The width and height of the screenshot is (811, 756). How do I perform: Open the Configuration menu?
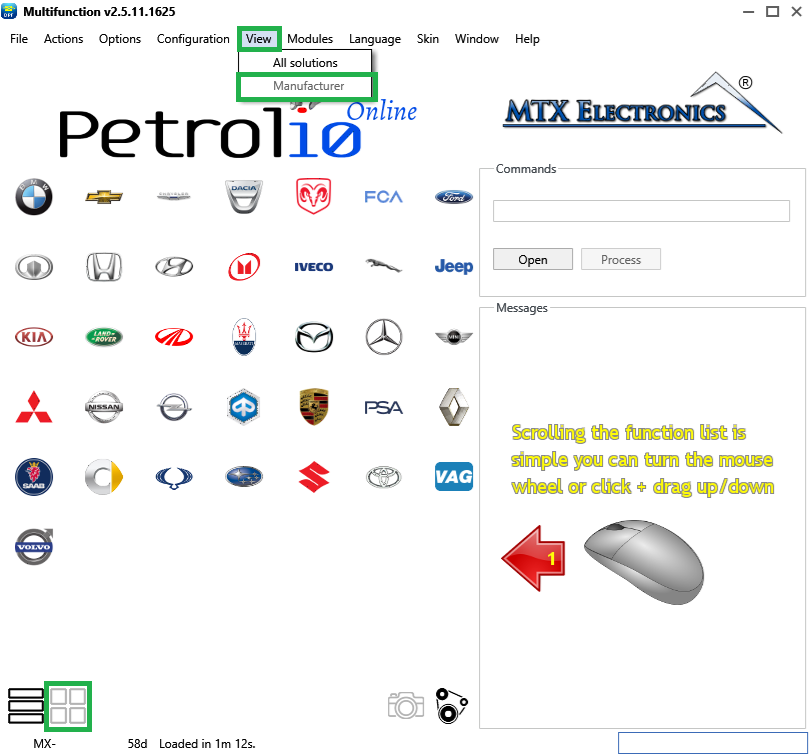193,39
